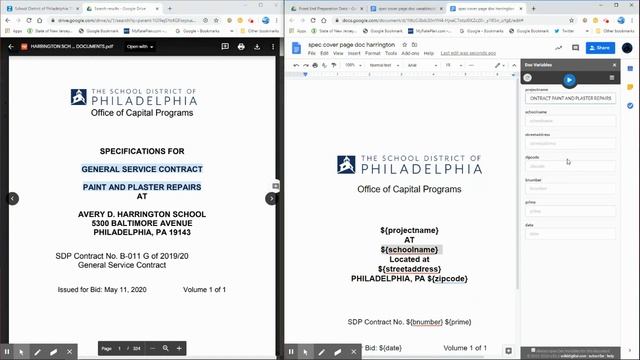Viewport: 640px width, 360px height.
Task: Open the Add-ons menu in Docs
Action: 410,53
